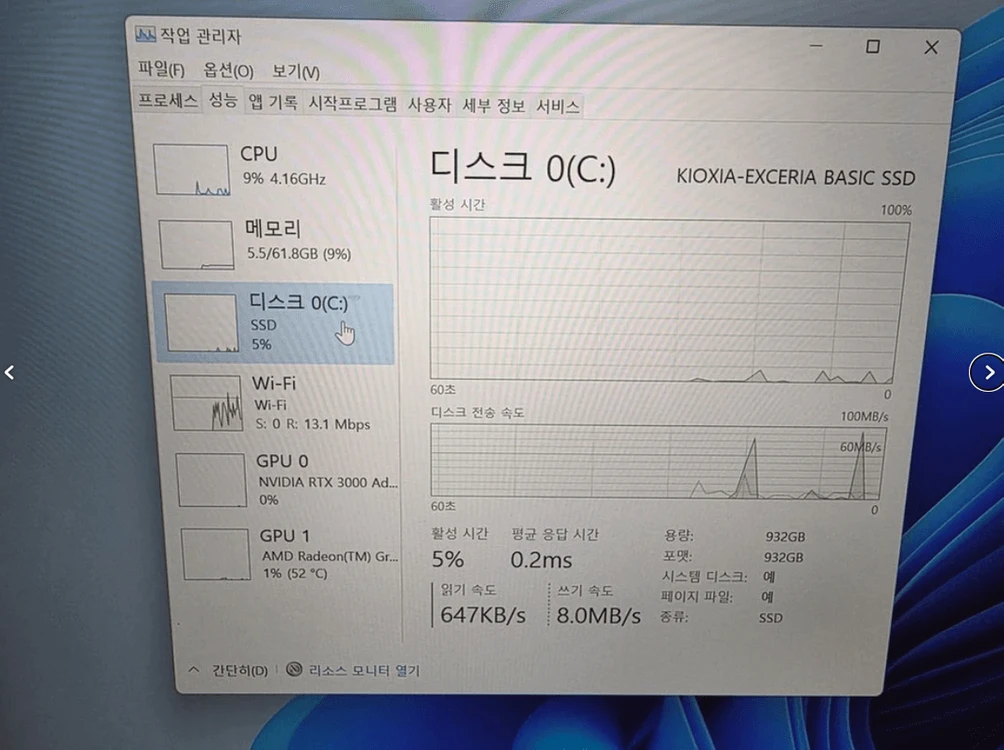Click the KIOXIA-EXCERIA BASIC SSD label
The width and height of the screenshot is (1004, 750).
[x=796, y=177]
